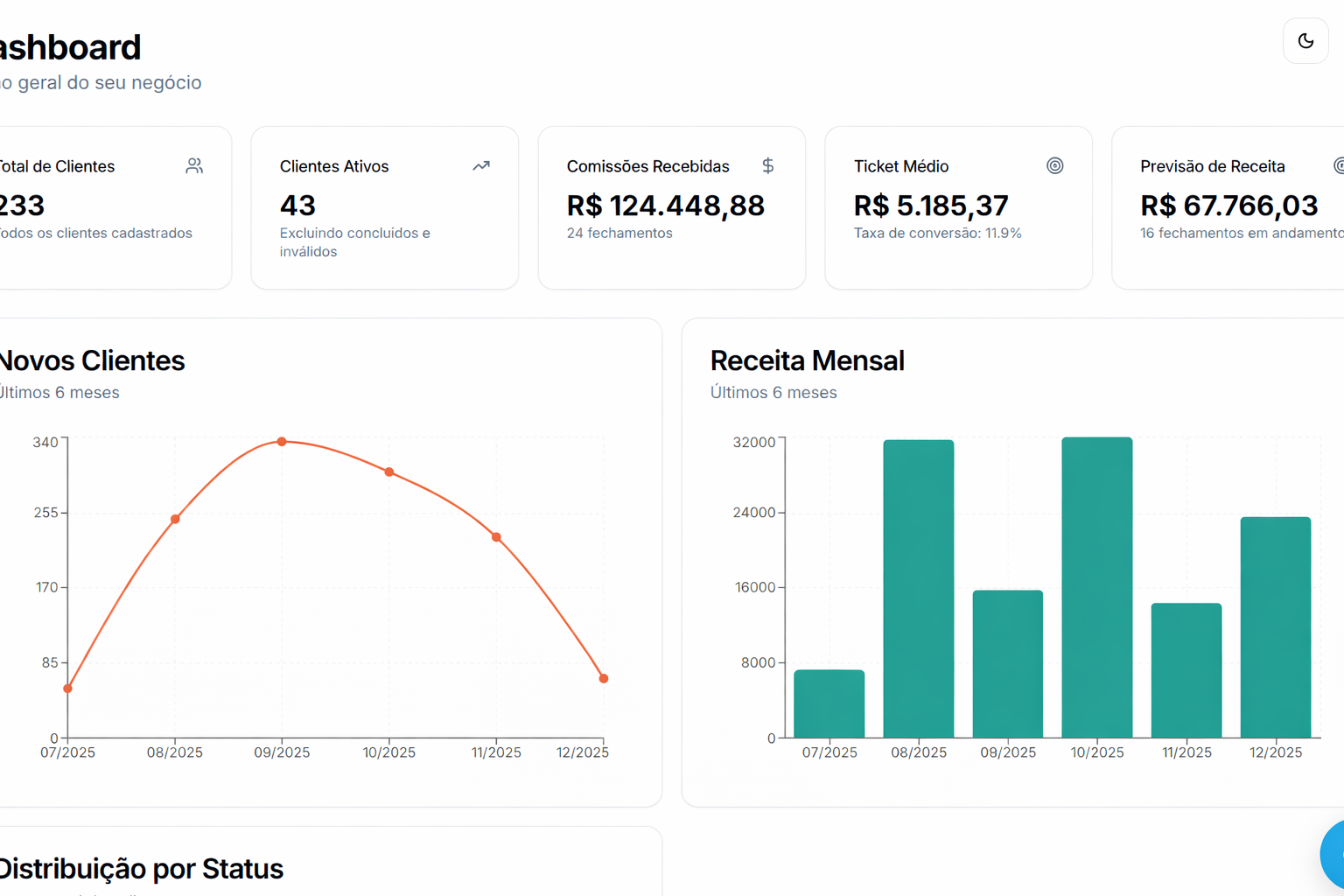Viewport: 1344px width, 896px height.
Task: Click the 11/2025 bar in Receita Mensal
Action: coord(1186,670)
